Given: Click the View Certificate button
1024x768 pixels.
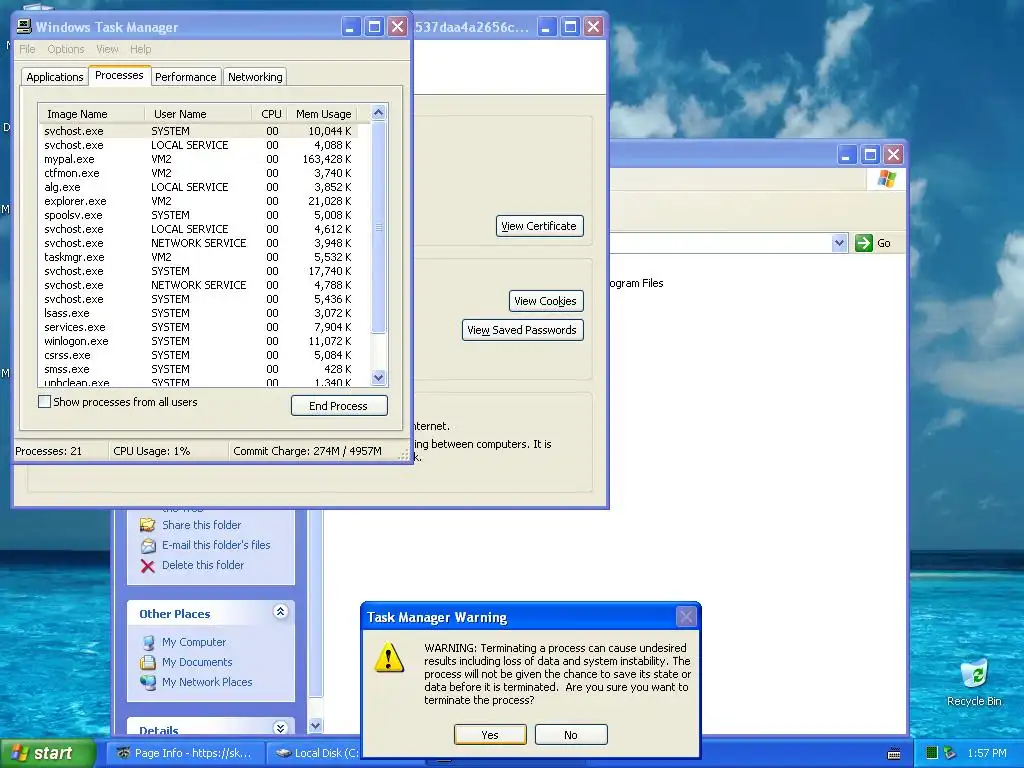Looking at the screenshot, I should (539, 226).
